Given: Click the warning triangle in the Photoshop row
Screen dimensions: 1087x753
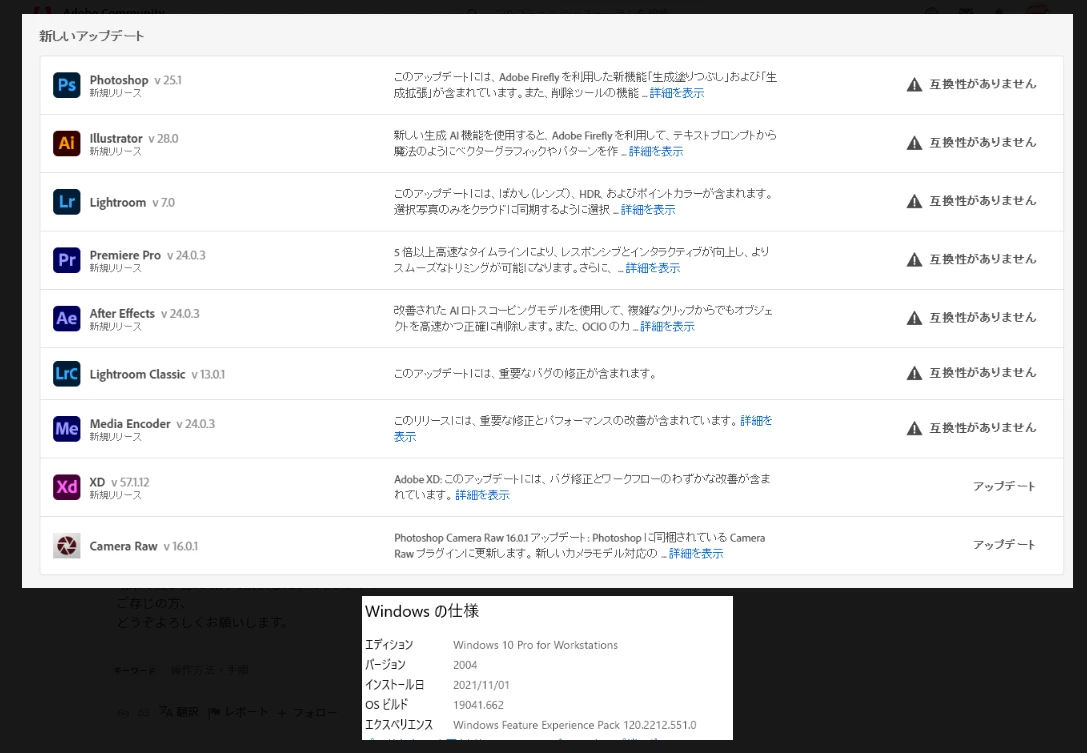Looking at the screenshot, I should (x=914, y=85).
